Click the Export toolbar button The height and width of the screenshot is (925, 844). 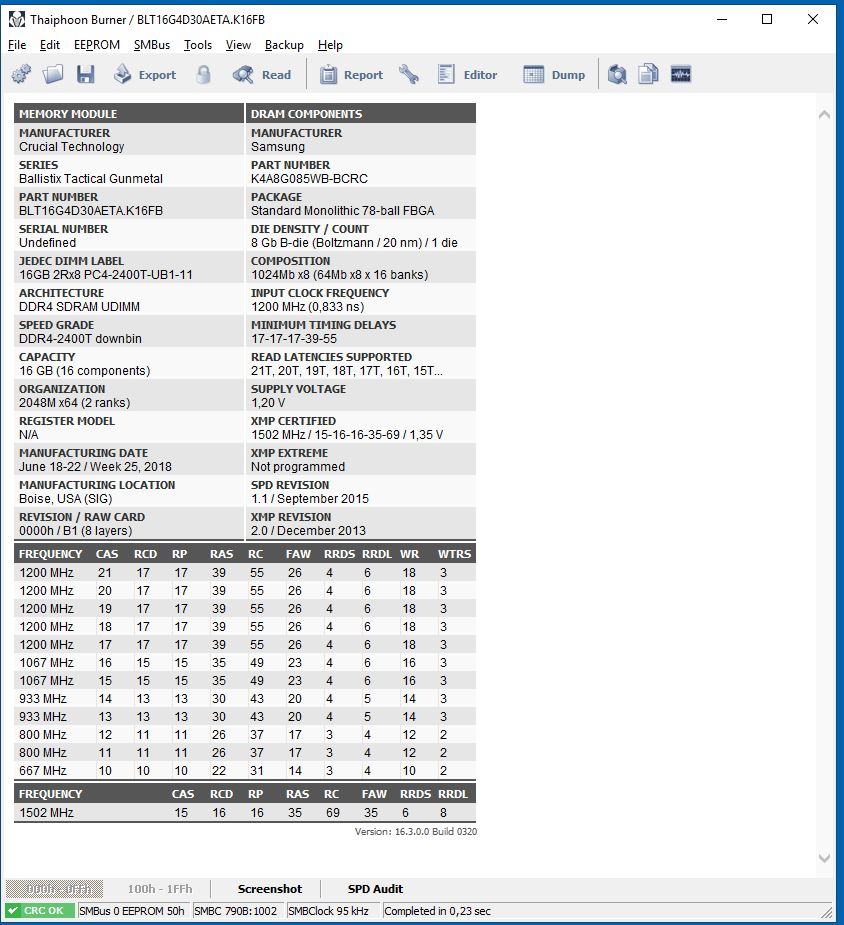[145, 74]
